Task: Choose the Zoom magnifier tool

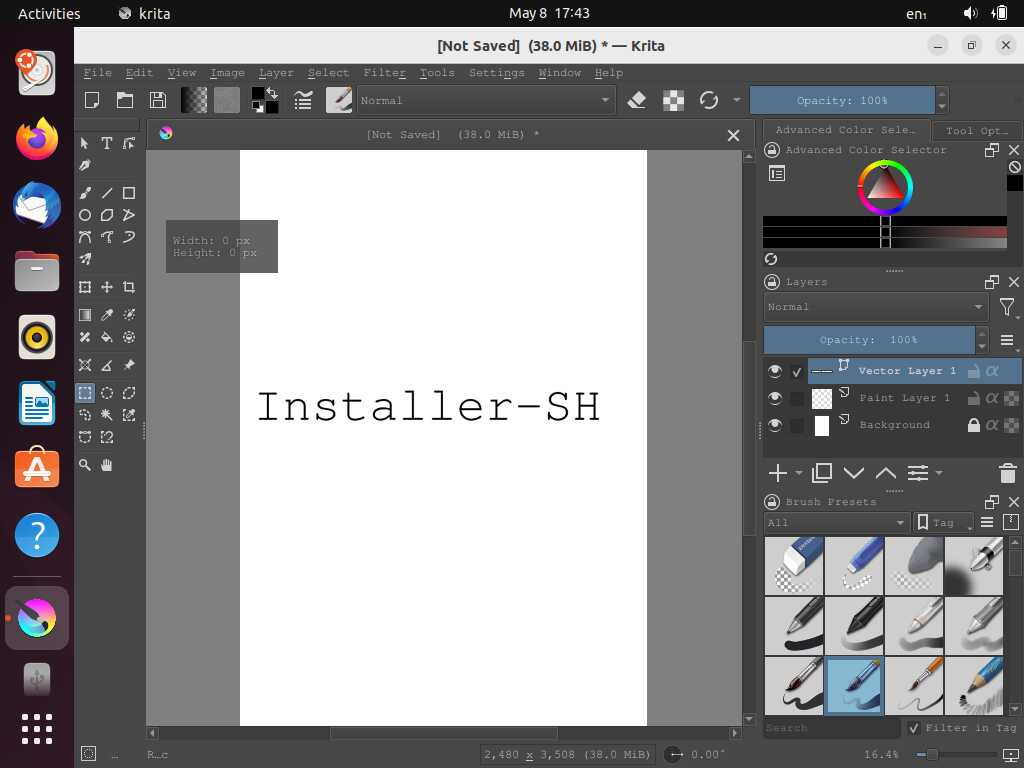Action: 85,465
